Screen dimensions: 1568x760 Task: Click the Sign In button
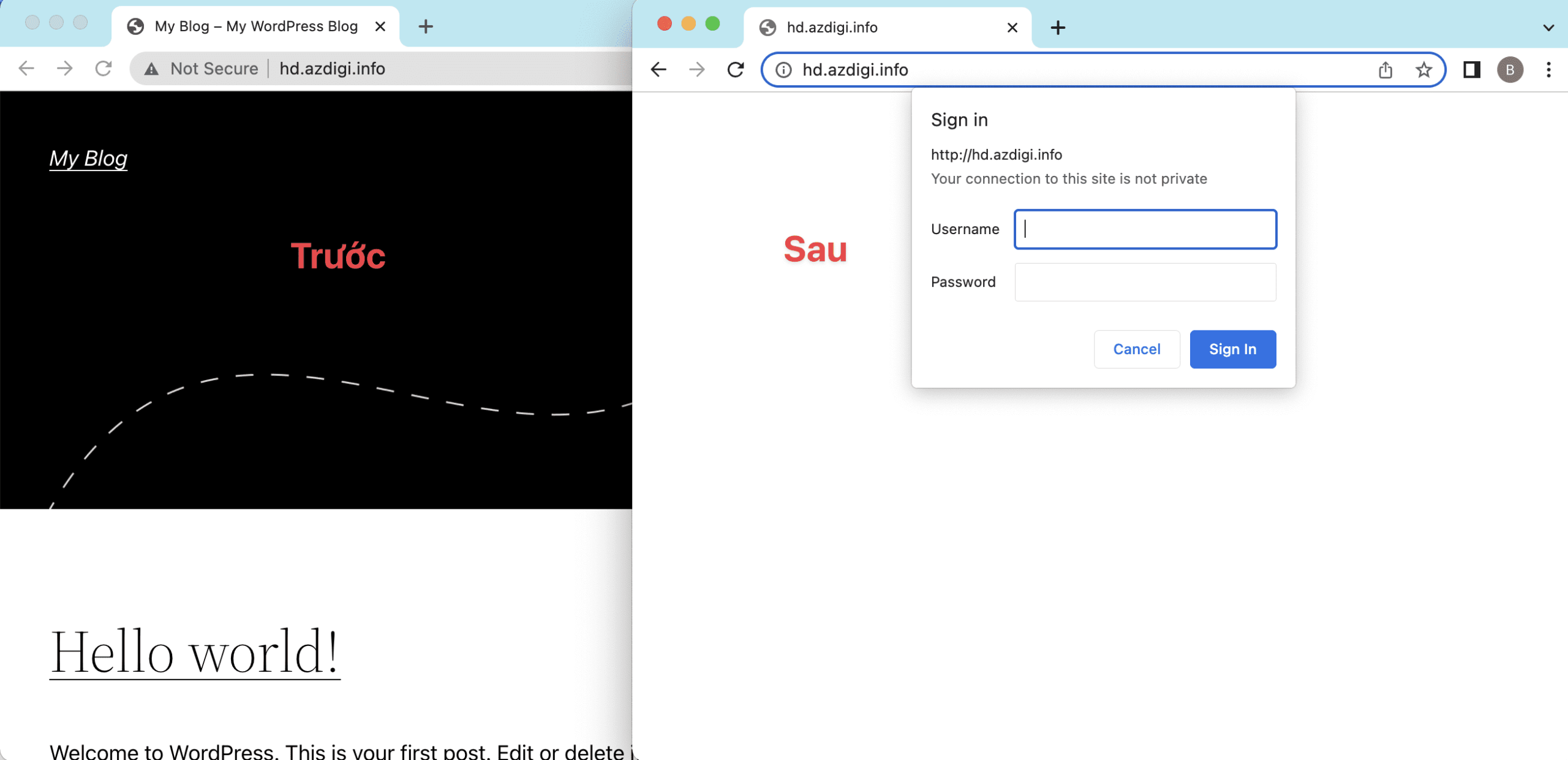coord(1232,349)
